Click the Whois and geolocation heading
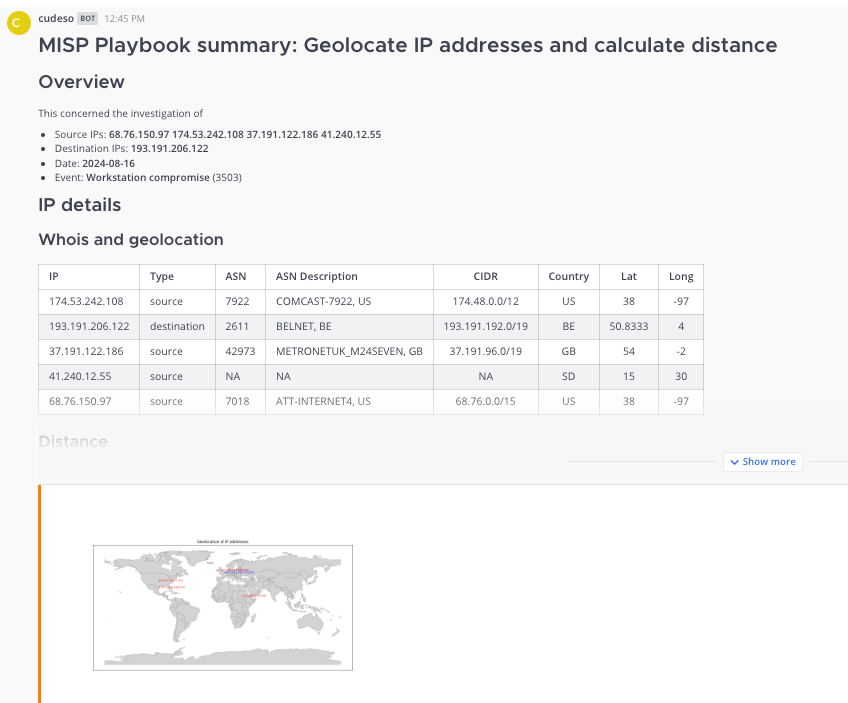The height and width of the screenshot is (703, 848). (131, 240)
